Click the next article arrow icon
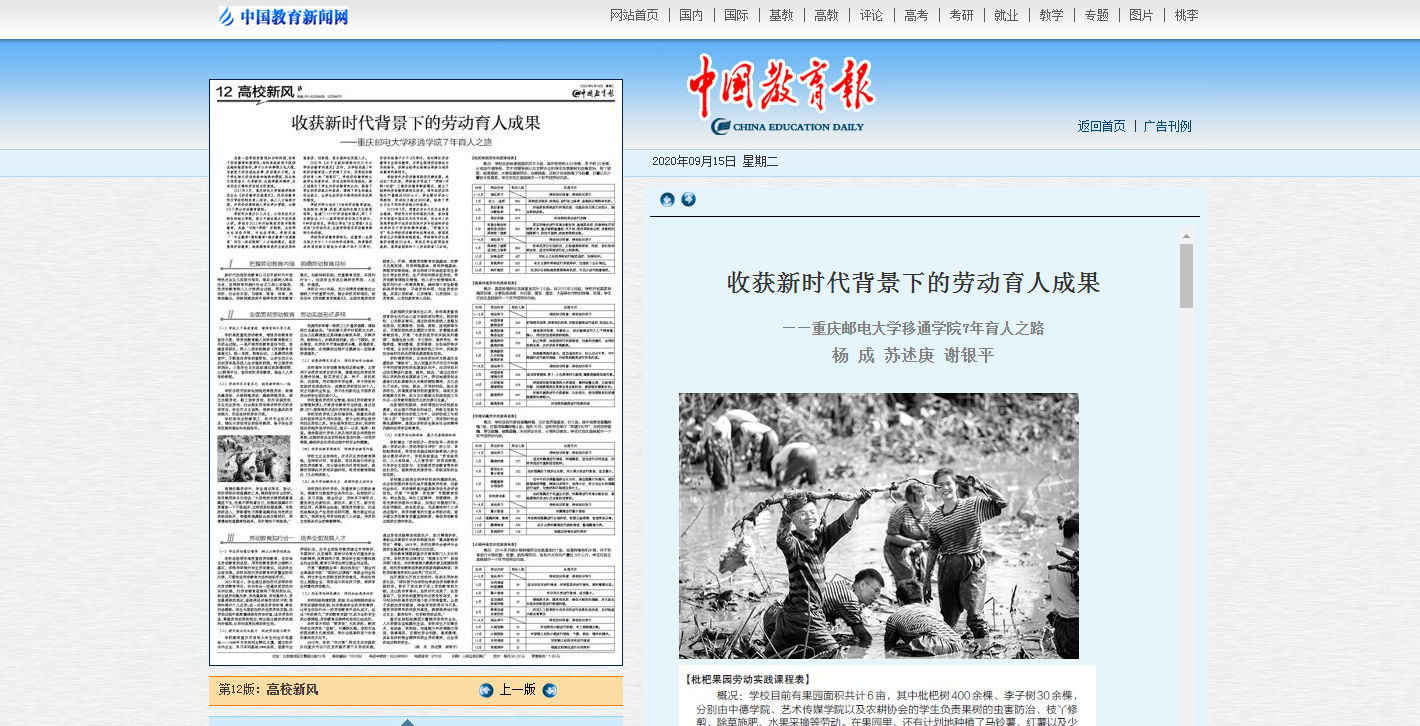Screen dimensions: 1420x726 (688, 199)
